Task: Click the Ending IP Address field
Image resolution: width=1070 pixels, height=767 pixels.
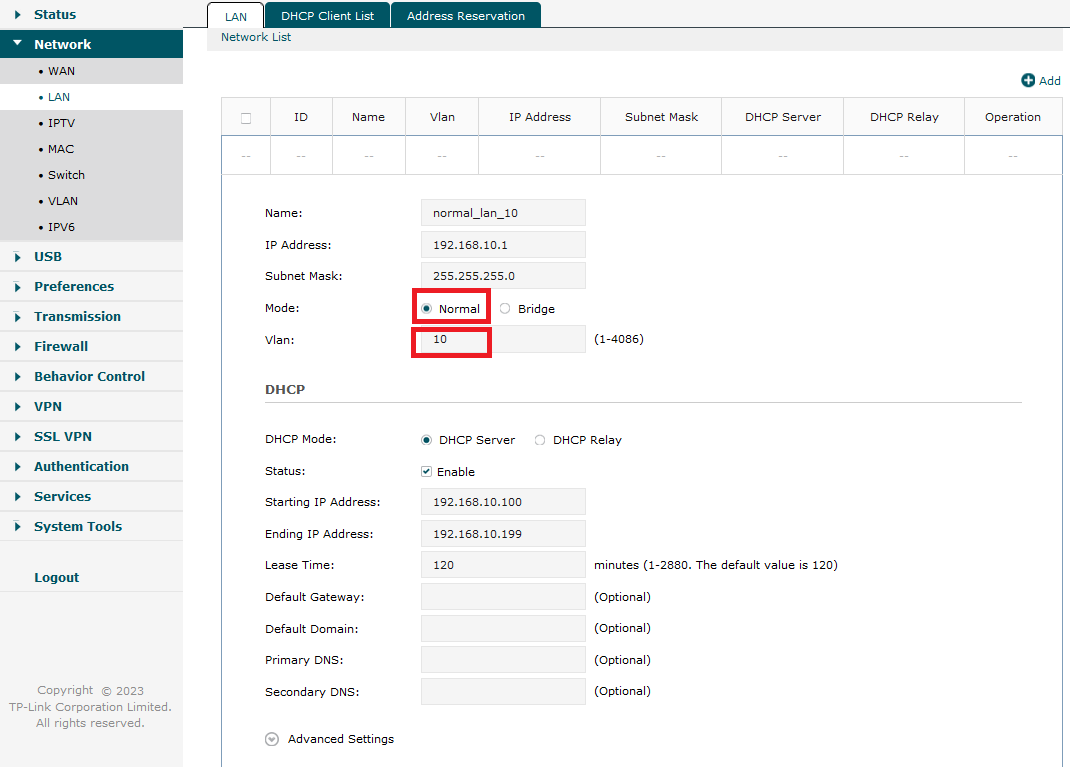Action: [x=503, y=534]
